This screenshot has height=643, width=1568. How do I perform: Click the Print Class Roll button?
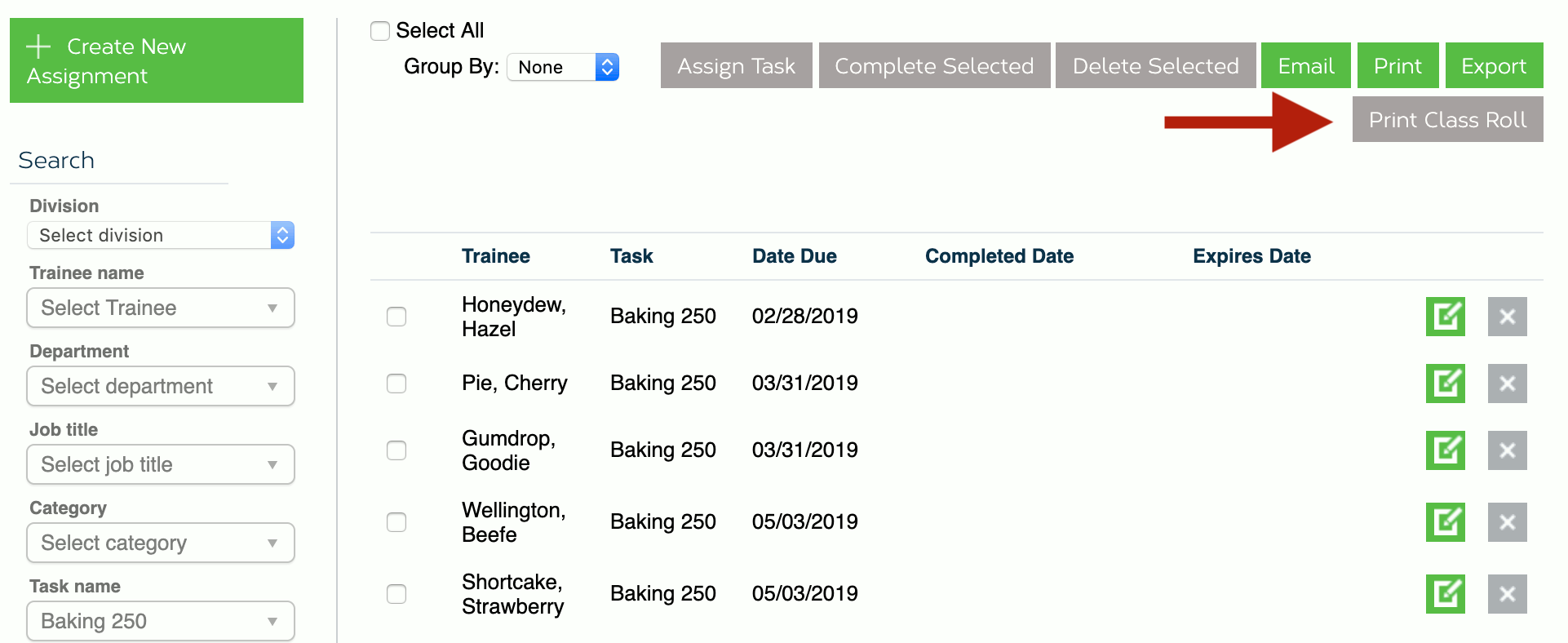[x=1448, y=119]
